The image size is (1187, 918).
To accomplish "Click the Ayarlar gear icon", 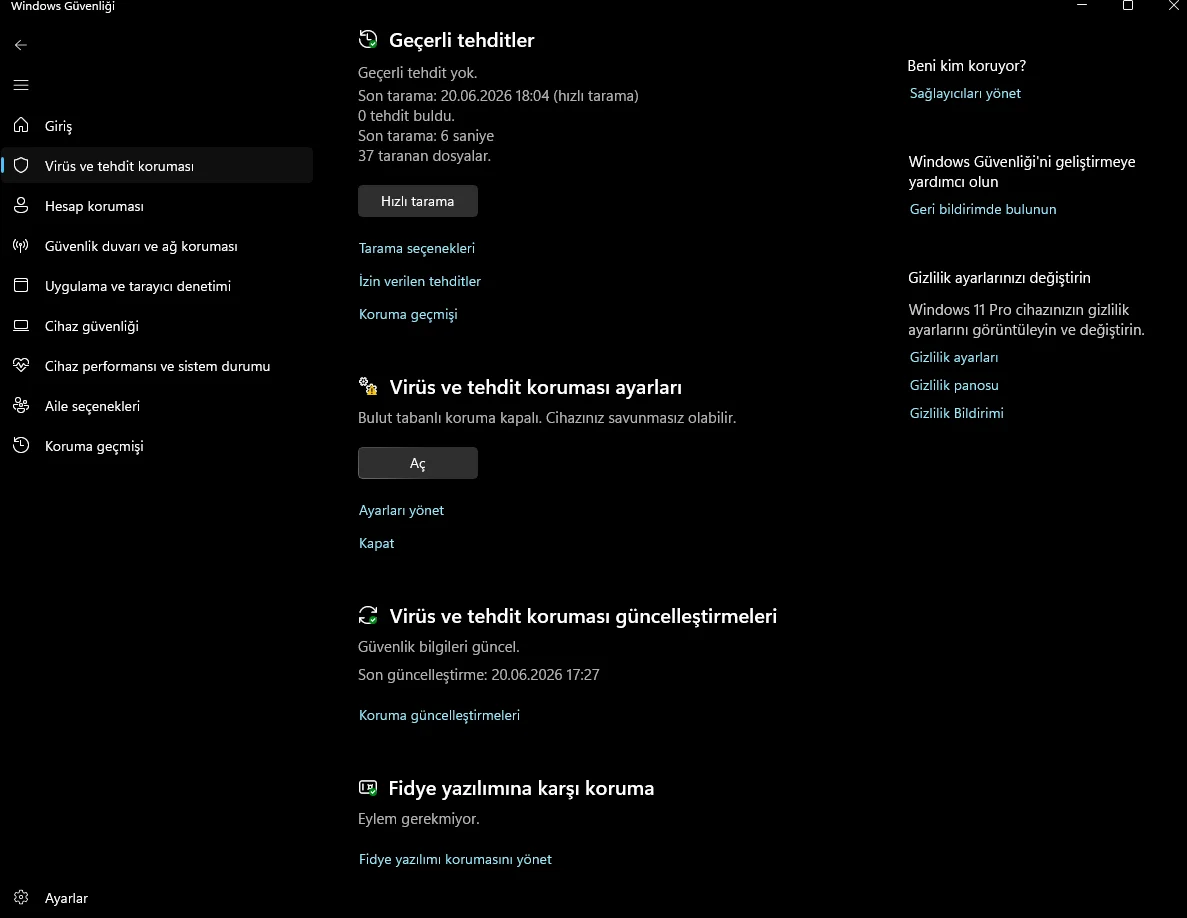I will (x=21, y=898).
